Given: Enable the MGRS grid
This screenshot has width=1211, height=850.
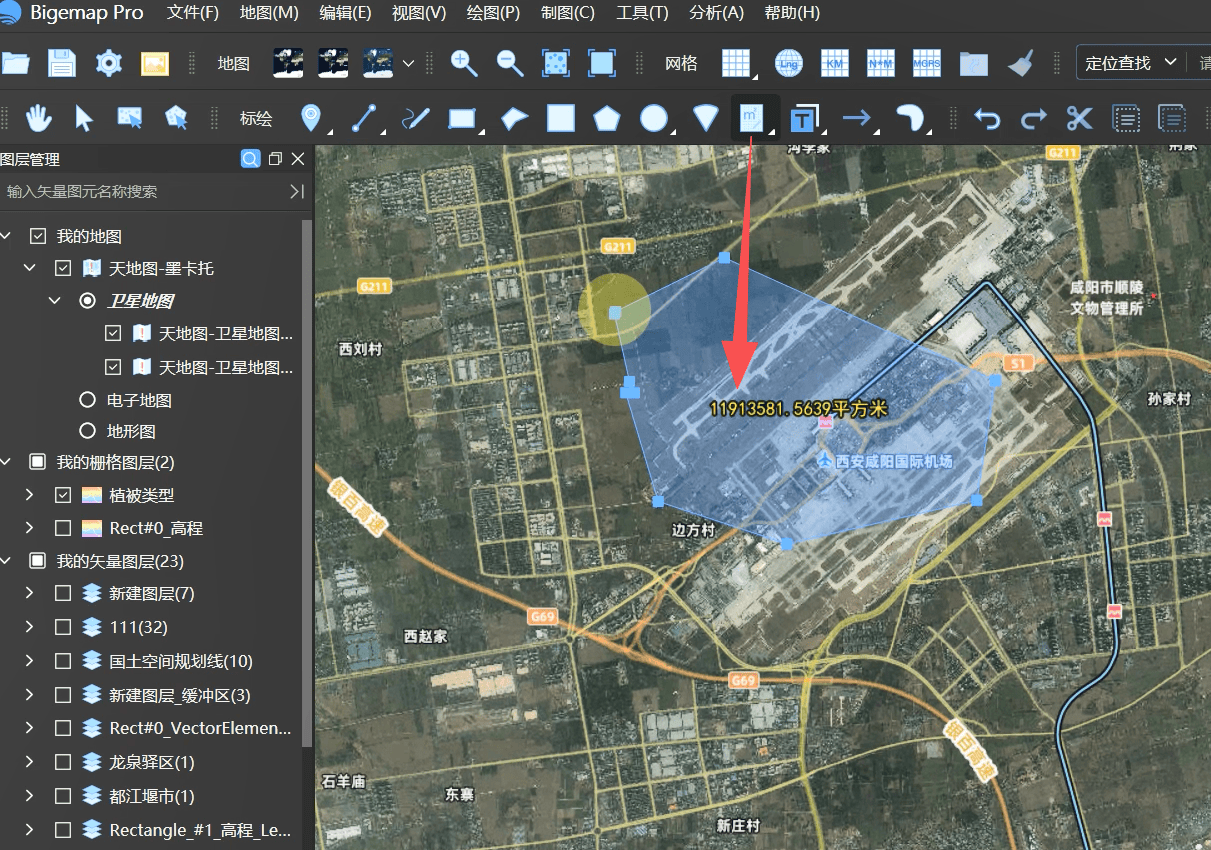Looking at the screenshot, I should click(927, 63).
